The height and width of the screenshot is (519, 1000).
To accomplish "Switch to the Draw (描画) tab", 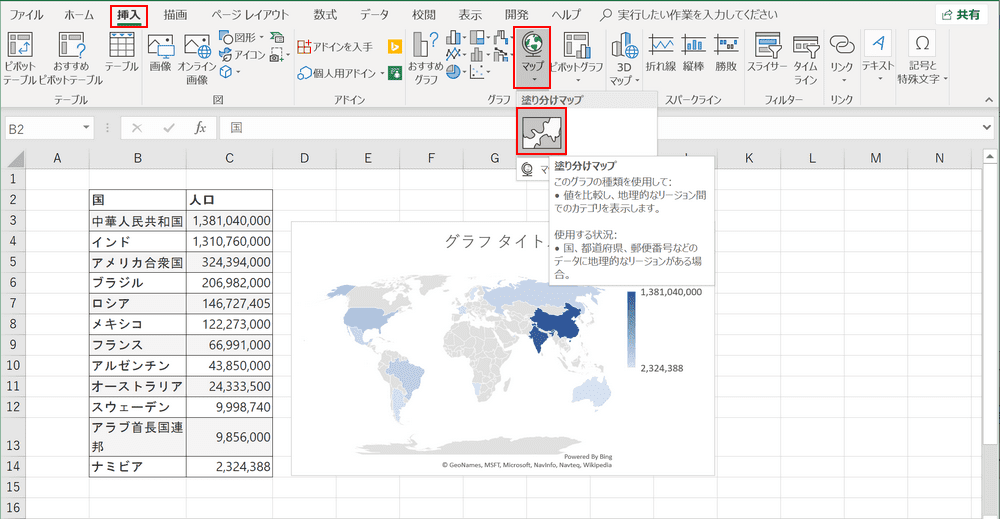I will coord(175,15).
